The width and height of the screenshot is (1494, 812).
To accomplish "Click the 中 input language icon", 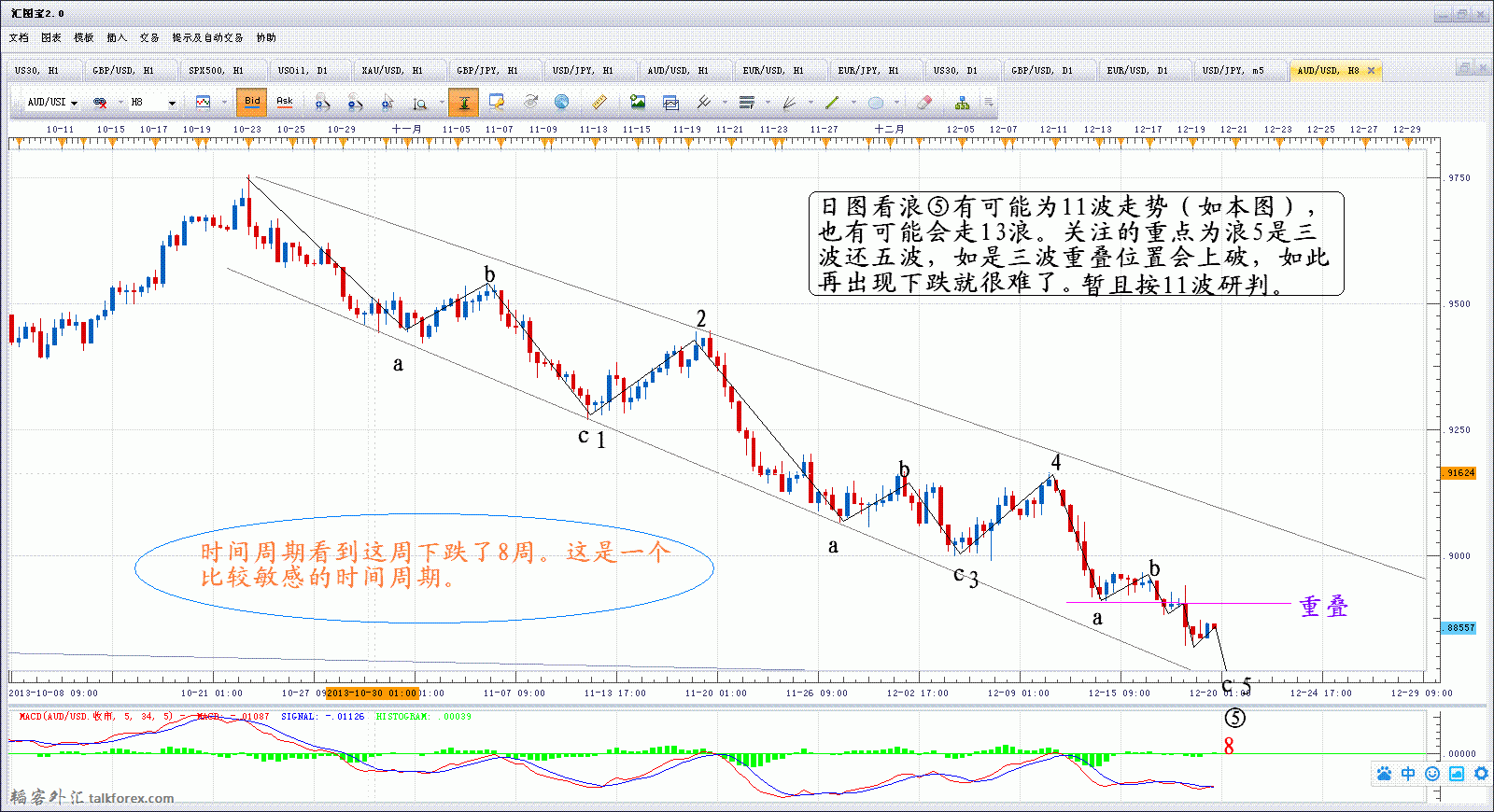I will pos(1408,774).
